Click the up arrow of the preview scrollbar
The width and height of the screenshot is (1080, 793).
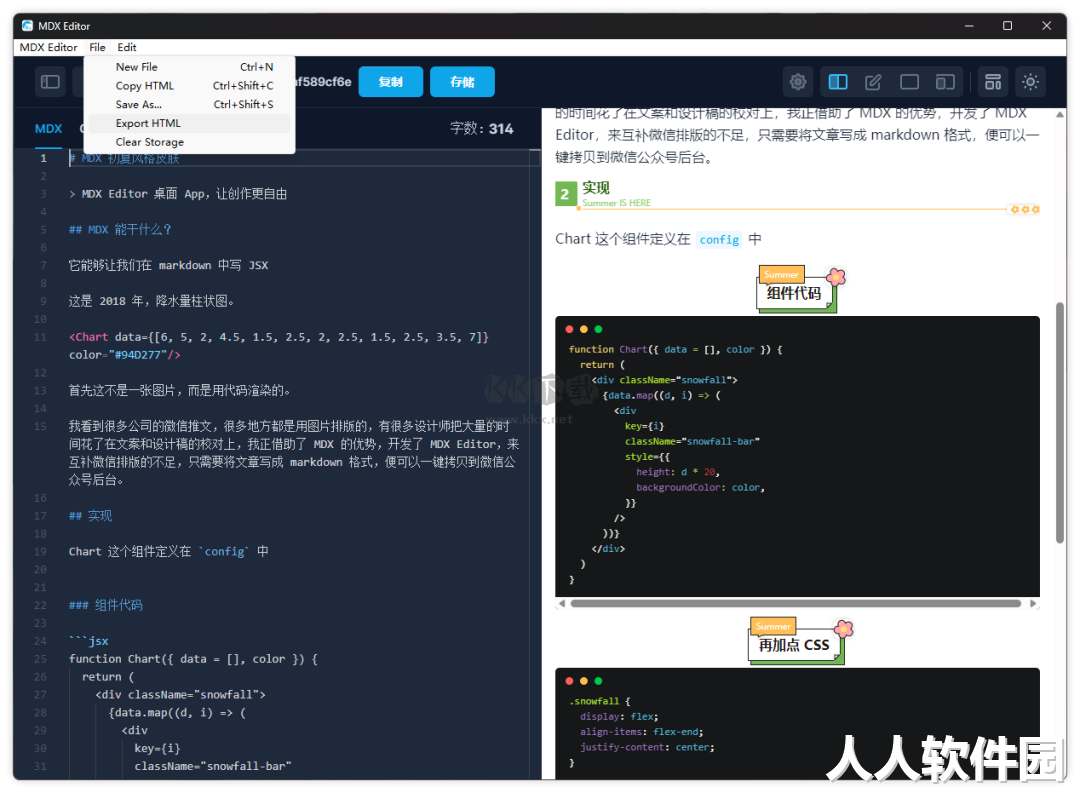pyautogui.click(x=1060, y=114)
